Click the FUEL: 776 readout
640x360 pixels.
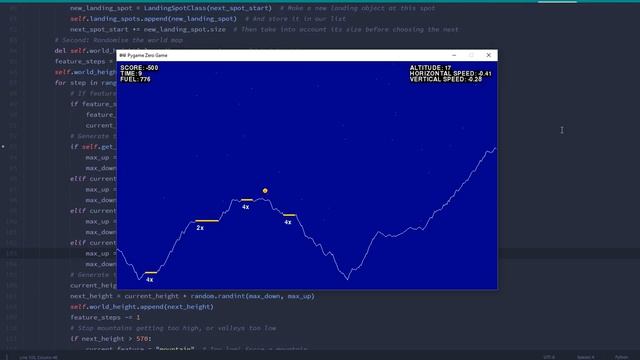click(136, 79)
